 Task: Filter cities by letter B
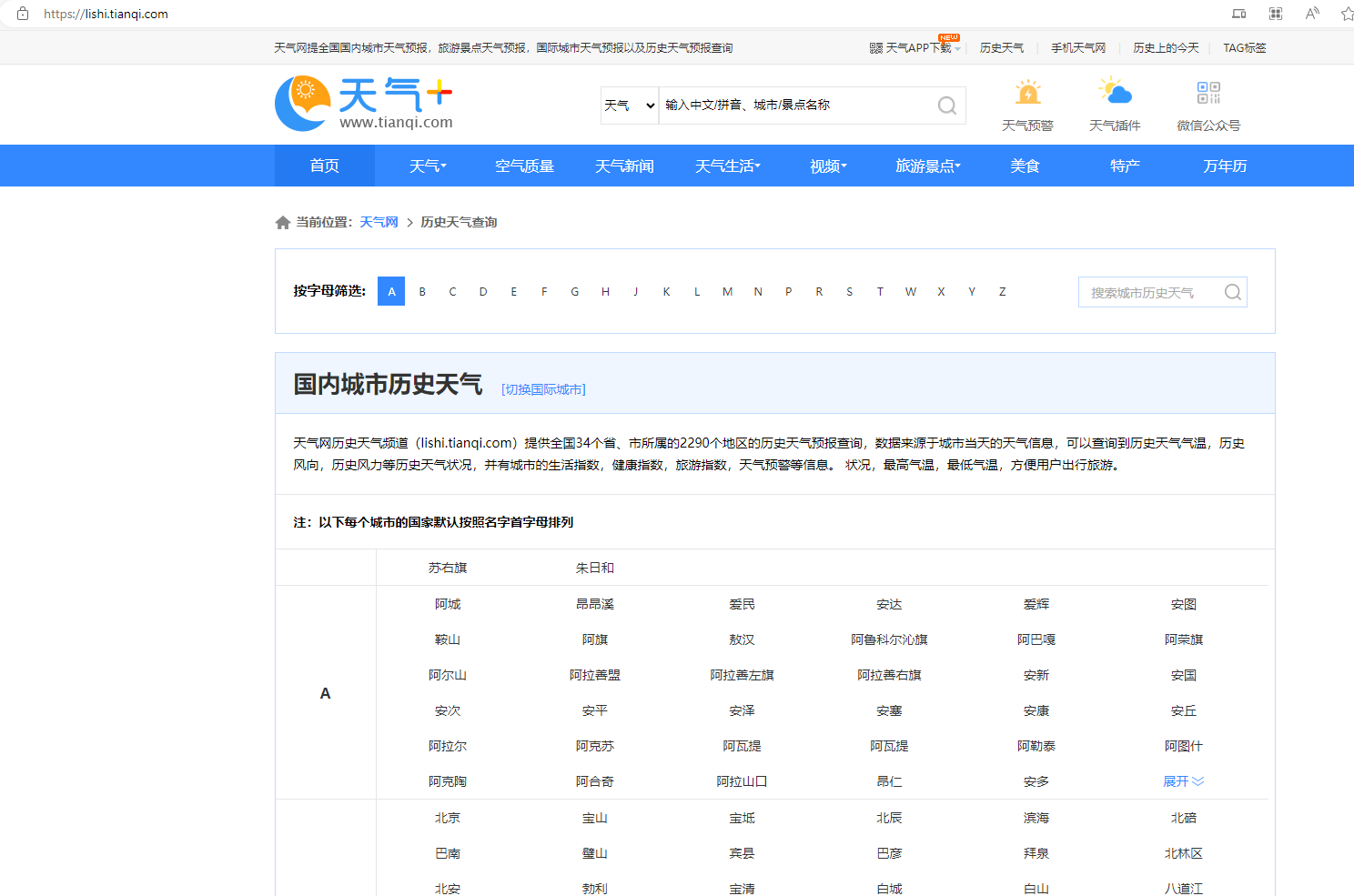(422, 291)
